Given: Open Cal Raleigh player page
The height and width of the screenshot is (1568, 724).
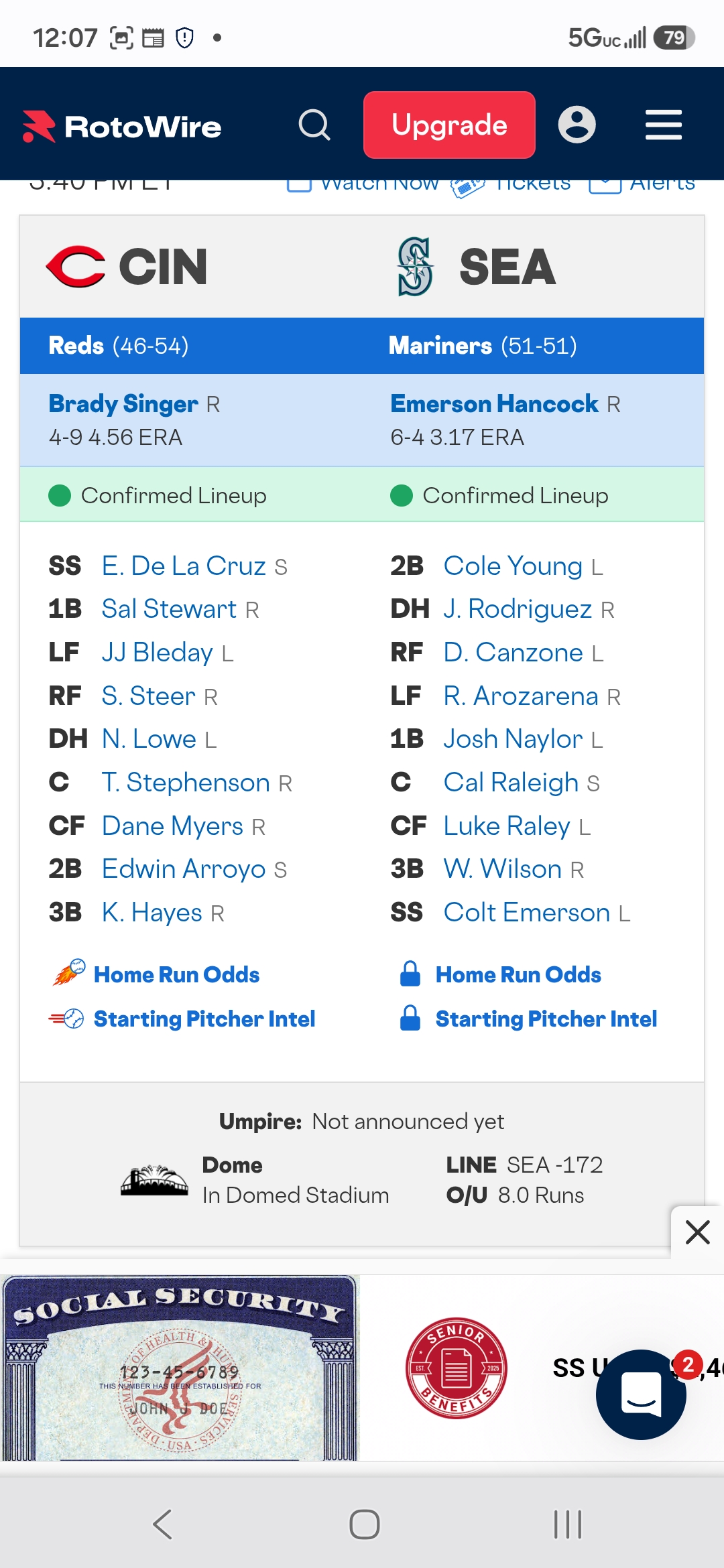Looking at the screenshot, I should click(x=511, y=782).
